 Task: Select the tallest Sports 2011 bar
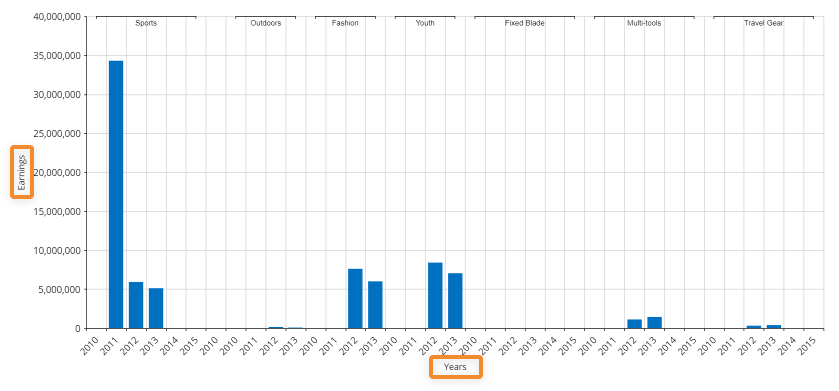(x=116, y=194)
